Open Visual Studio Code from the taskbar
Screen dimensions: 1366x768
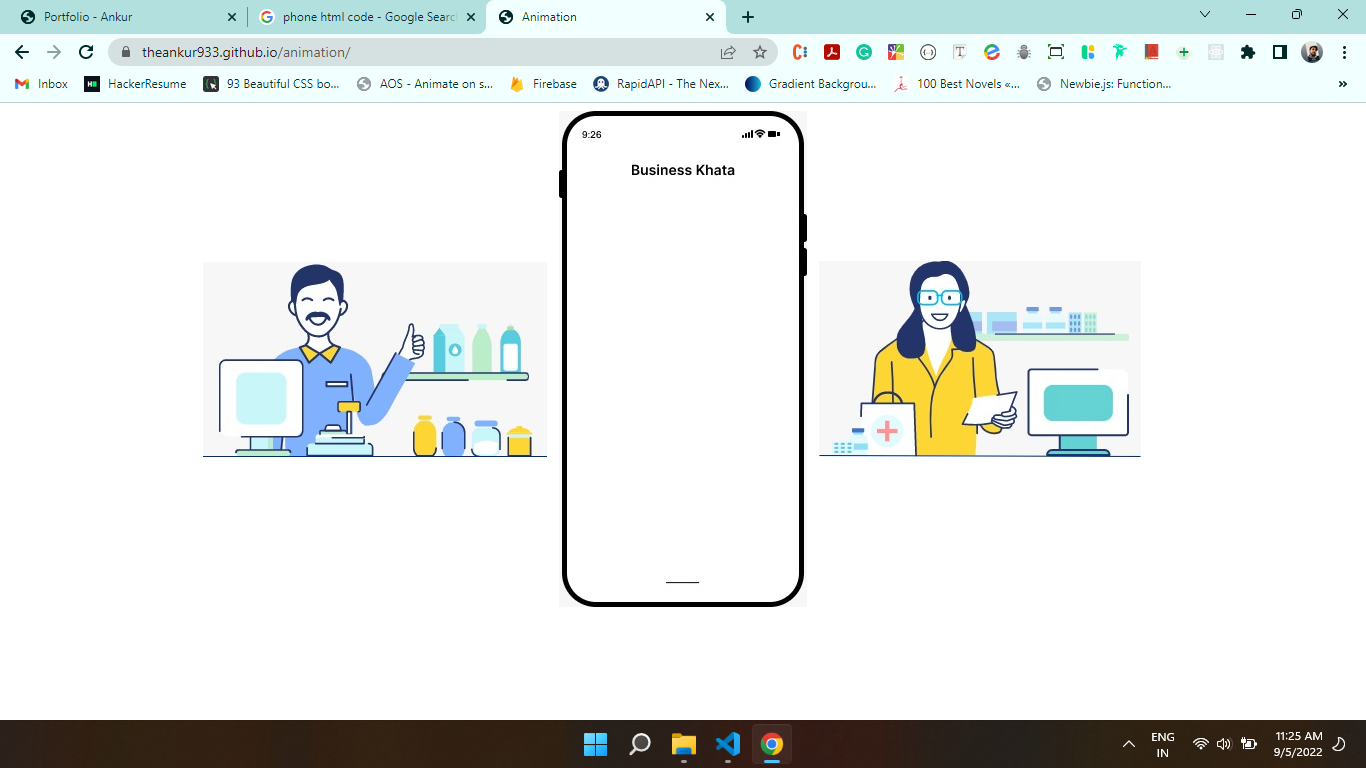tap(728, 744)
